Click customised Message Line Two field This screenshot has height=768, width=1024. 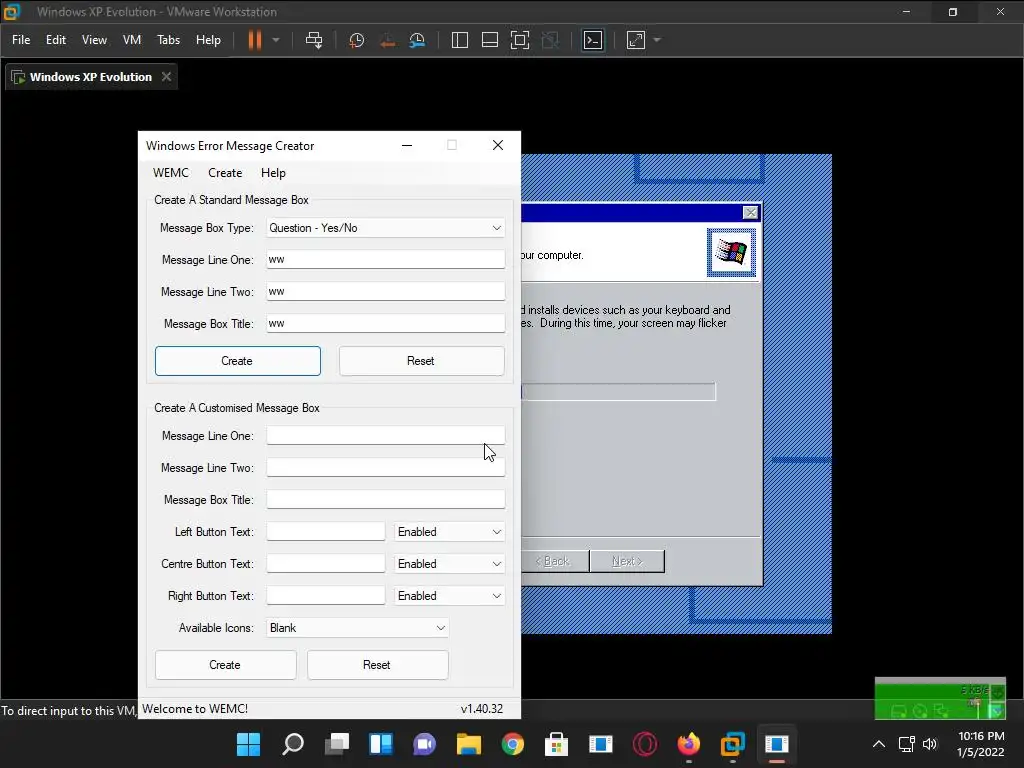tap(385, 468)
